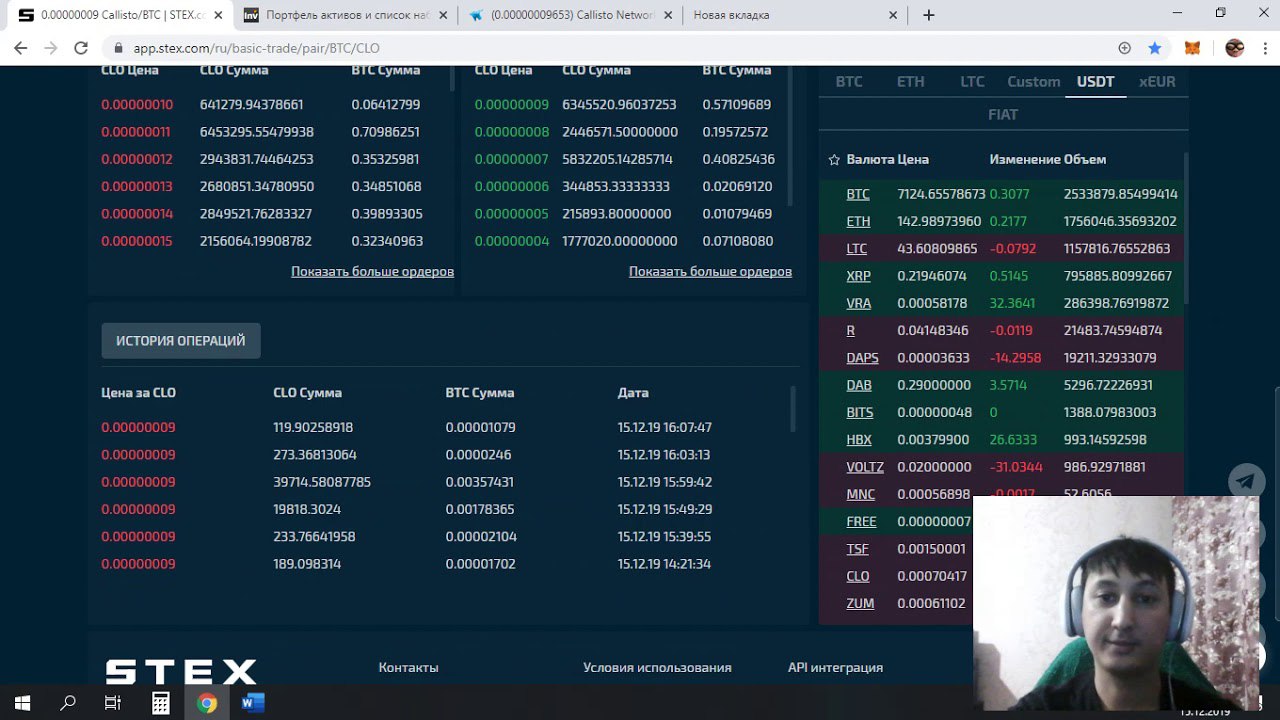Click sell order price 0.00000010
Viewport: 1280px width, 720px height.
(137, 105)
